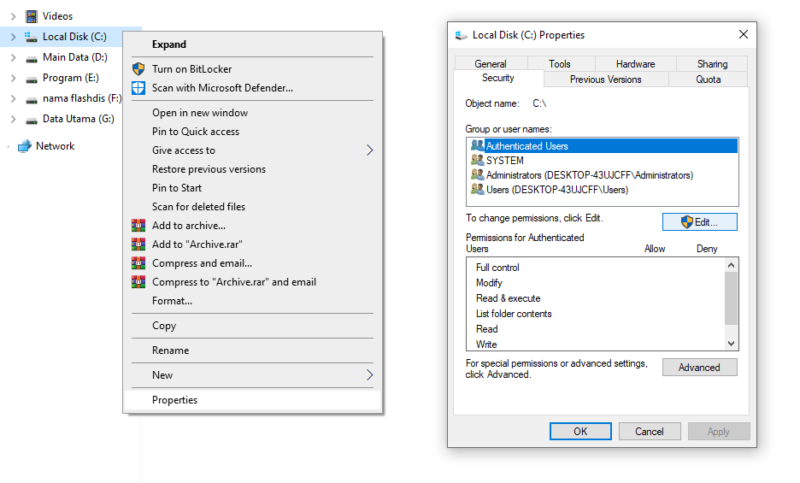The image size is (800, 483).
Task: Click the SYSTEM user group icon
Action: click(x=478, y=160)
